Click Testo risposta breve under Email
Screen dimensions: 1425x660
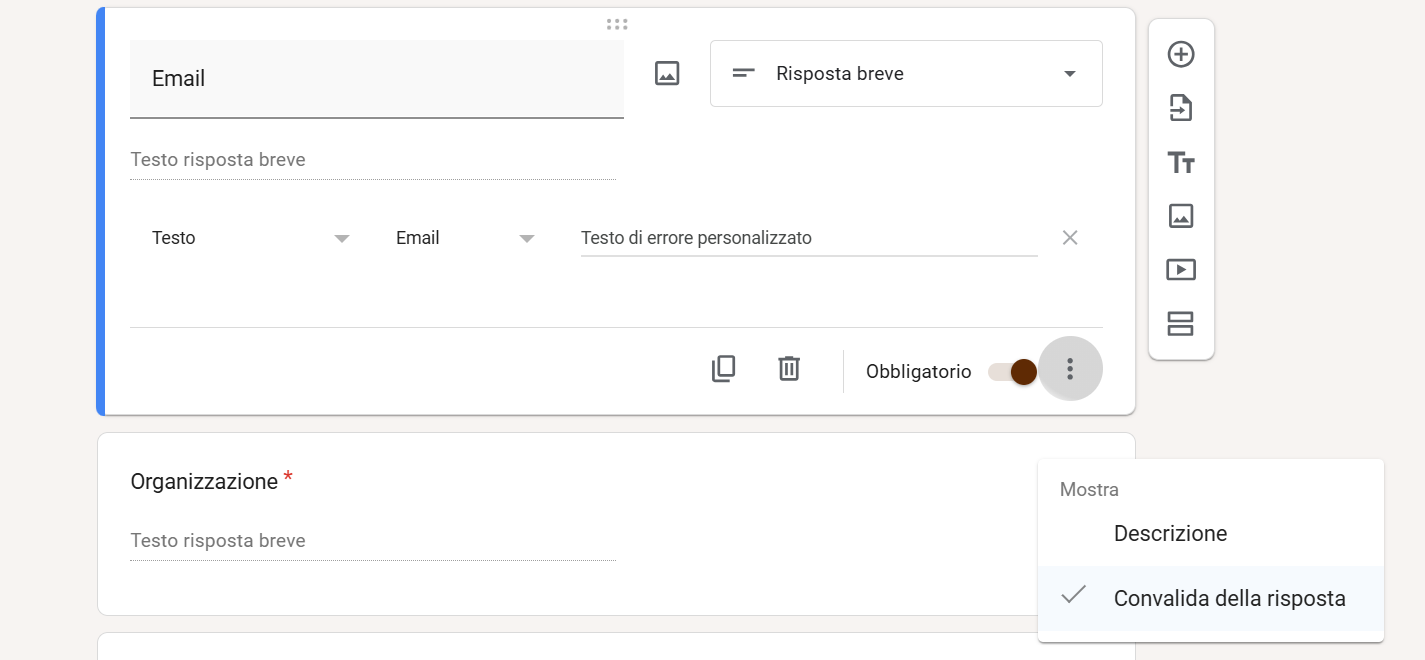[373, 160]
